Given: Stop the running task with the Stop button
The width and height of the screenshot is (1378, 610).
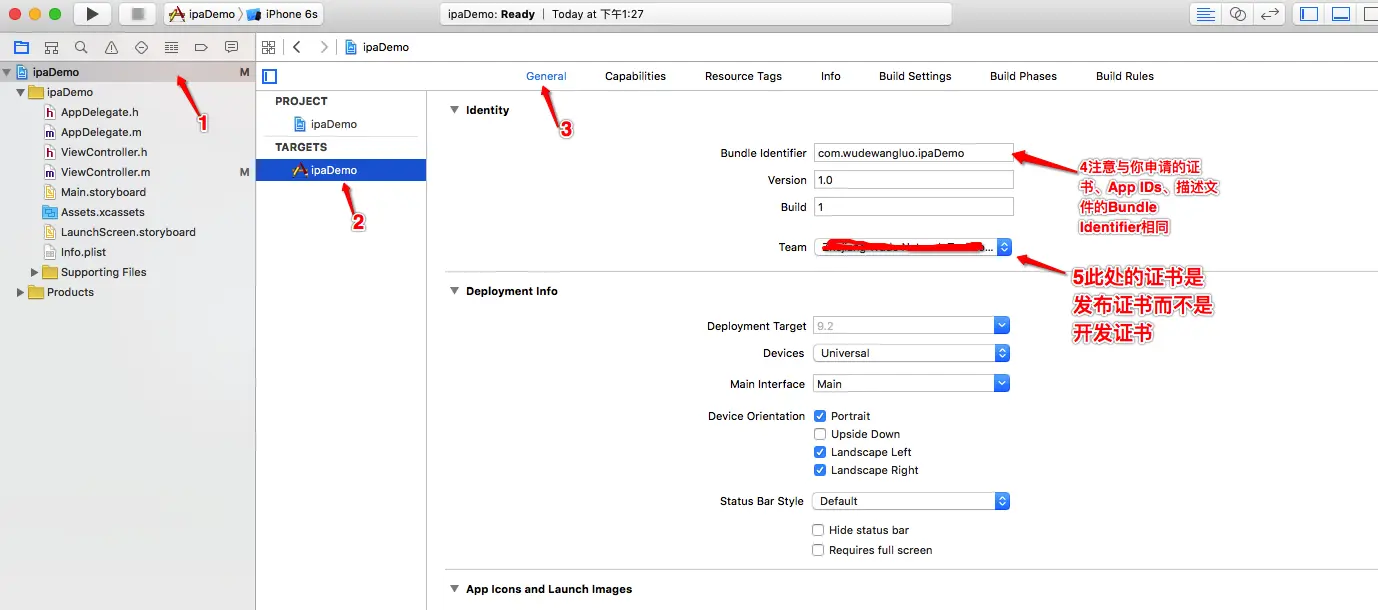Looking at the screenshot, I should click(138, 14).
